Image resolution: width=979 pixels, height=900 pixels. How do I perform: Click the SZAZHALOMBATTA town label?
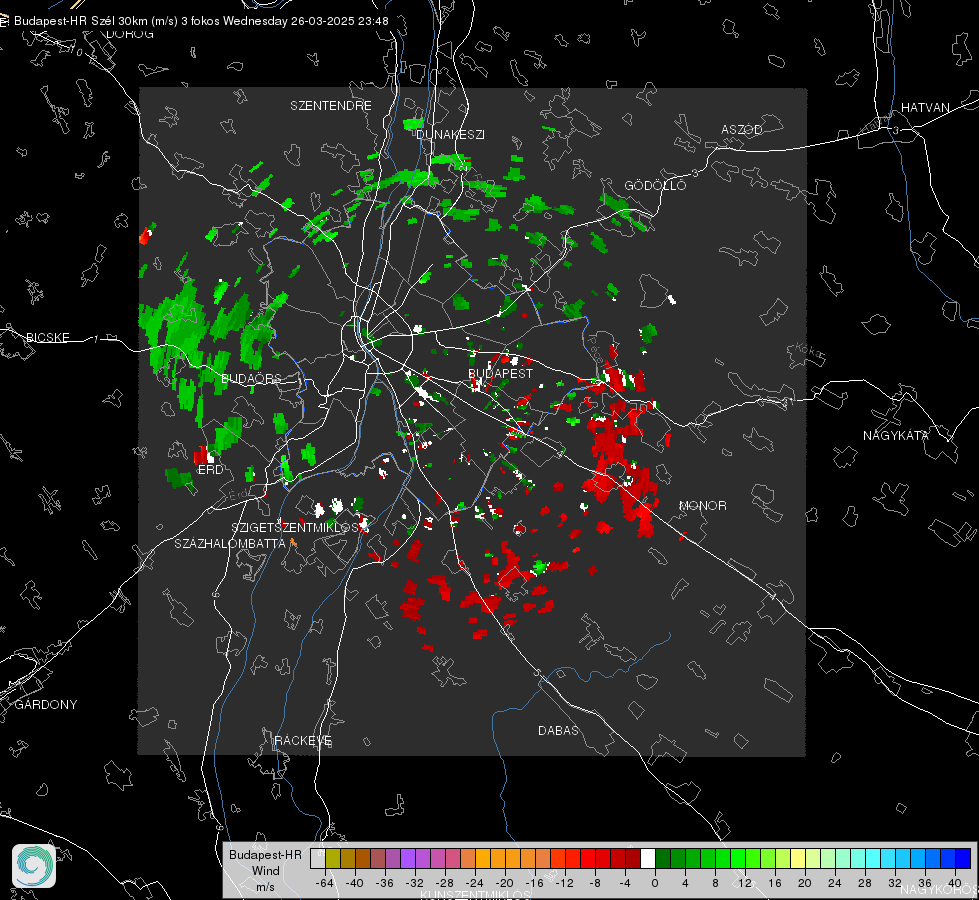[x=230, y=543]
